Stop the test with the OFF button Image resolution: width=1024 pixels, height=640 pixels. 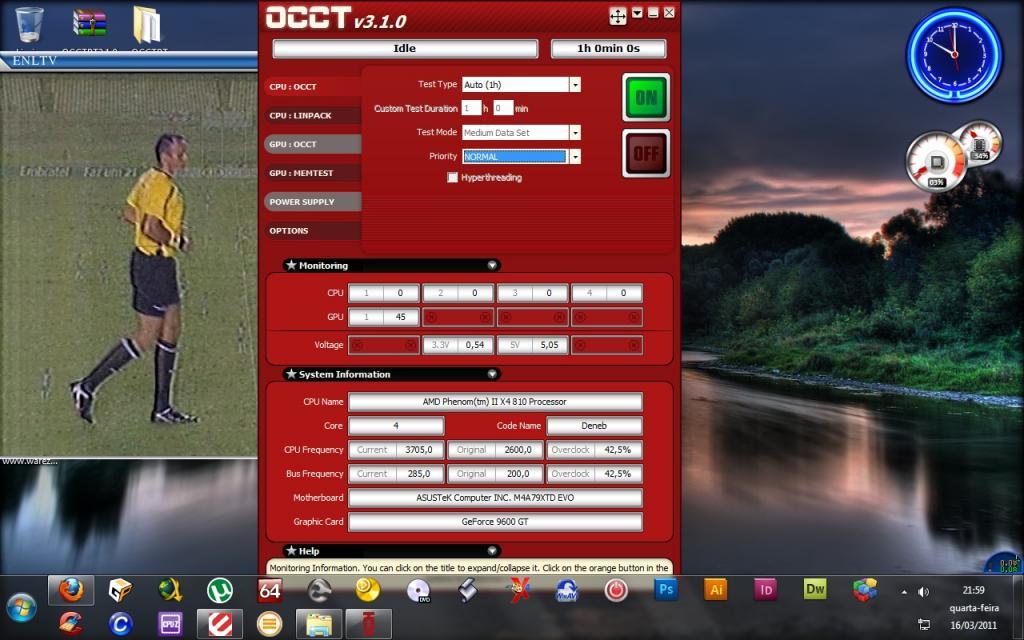point(646,153)
